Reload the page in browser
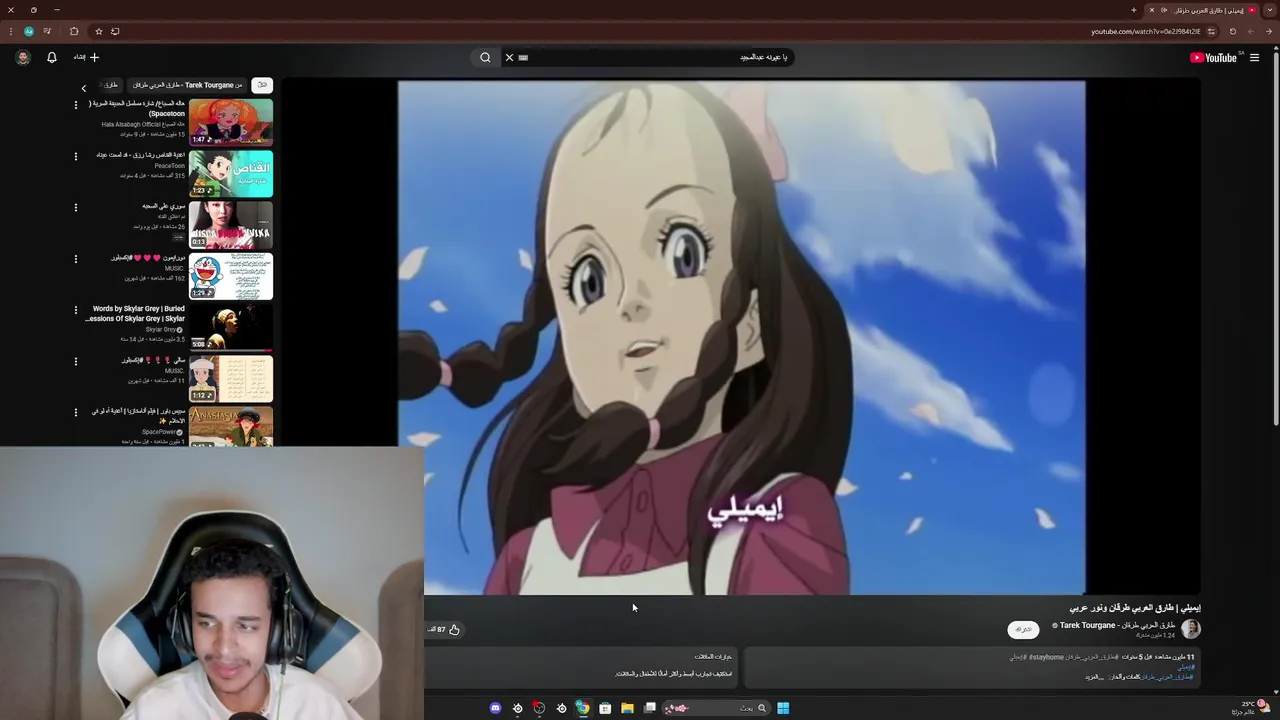The image size is (1280, 720). tap(1232, 31)
